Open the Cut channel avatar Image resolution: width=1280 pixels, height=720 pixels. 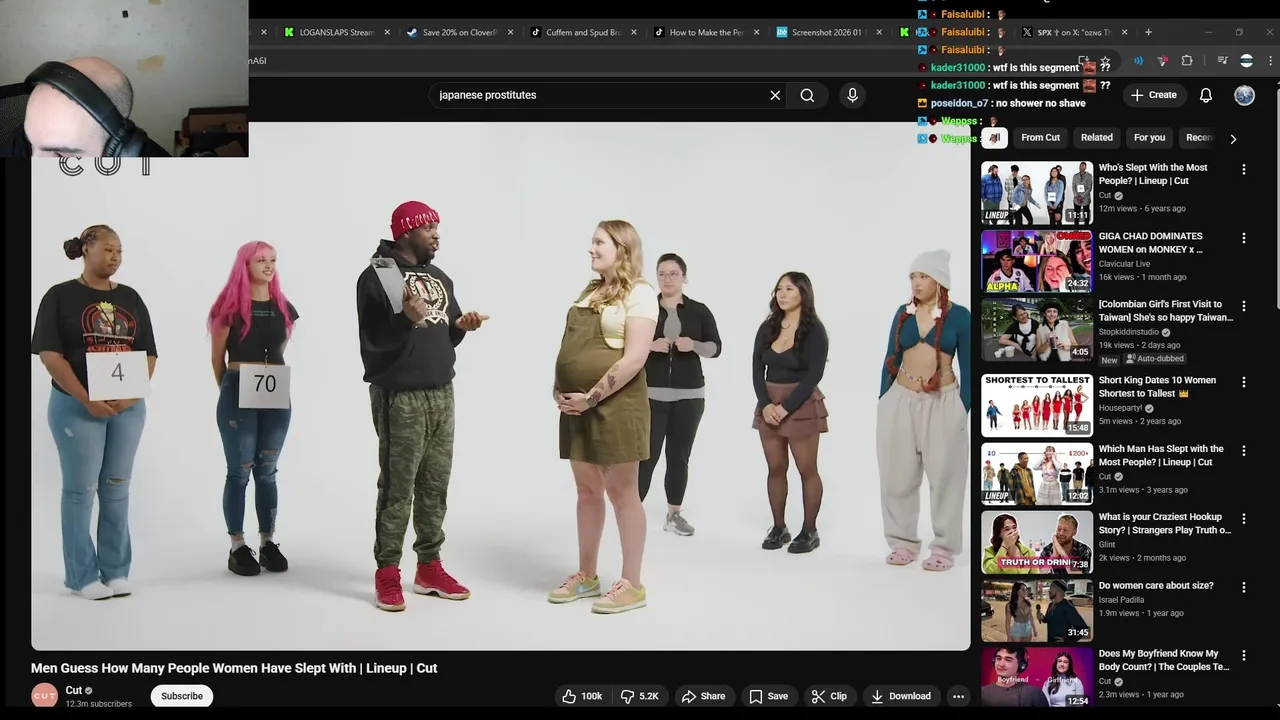[44, 696]
